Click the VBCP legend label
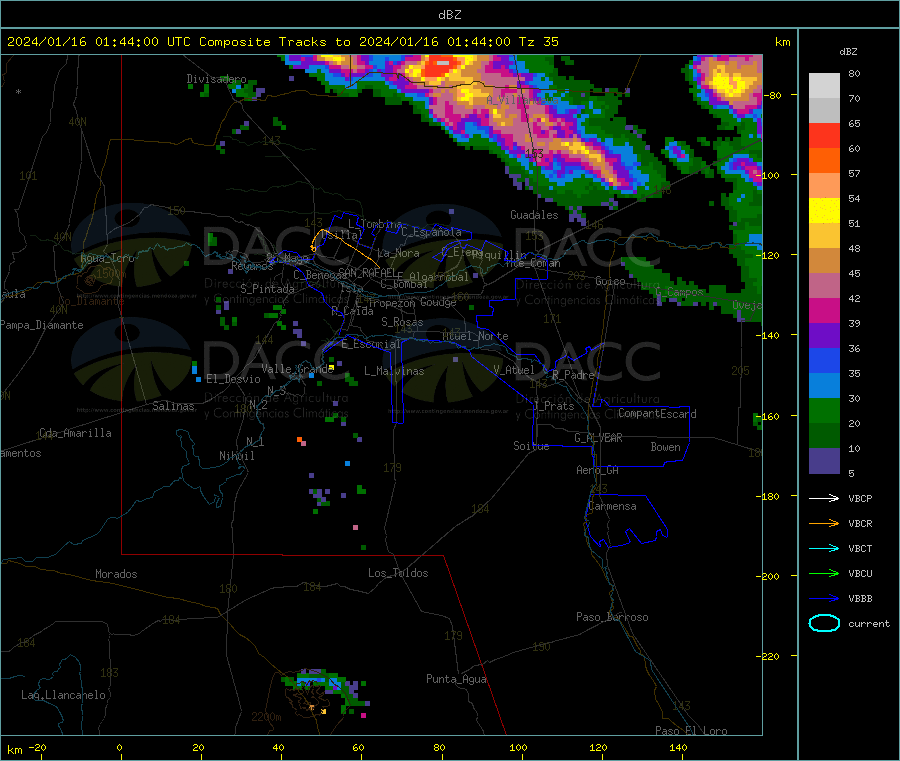Viewport: 900px width, 761px height. [860, 498]
